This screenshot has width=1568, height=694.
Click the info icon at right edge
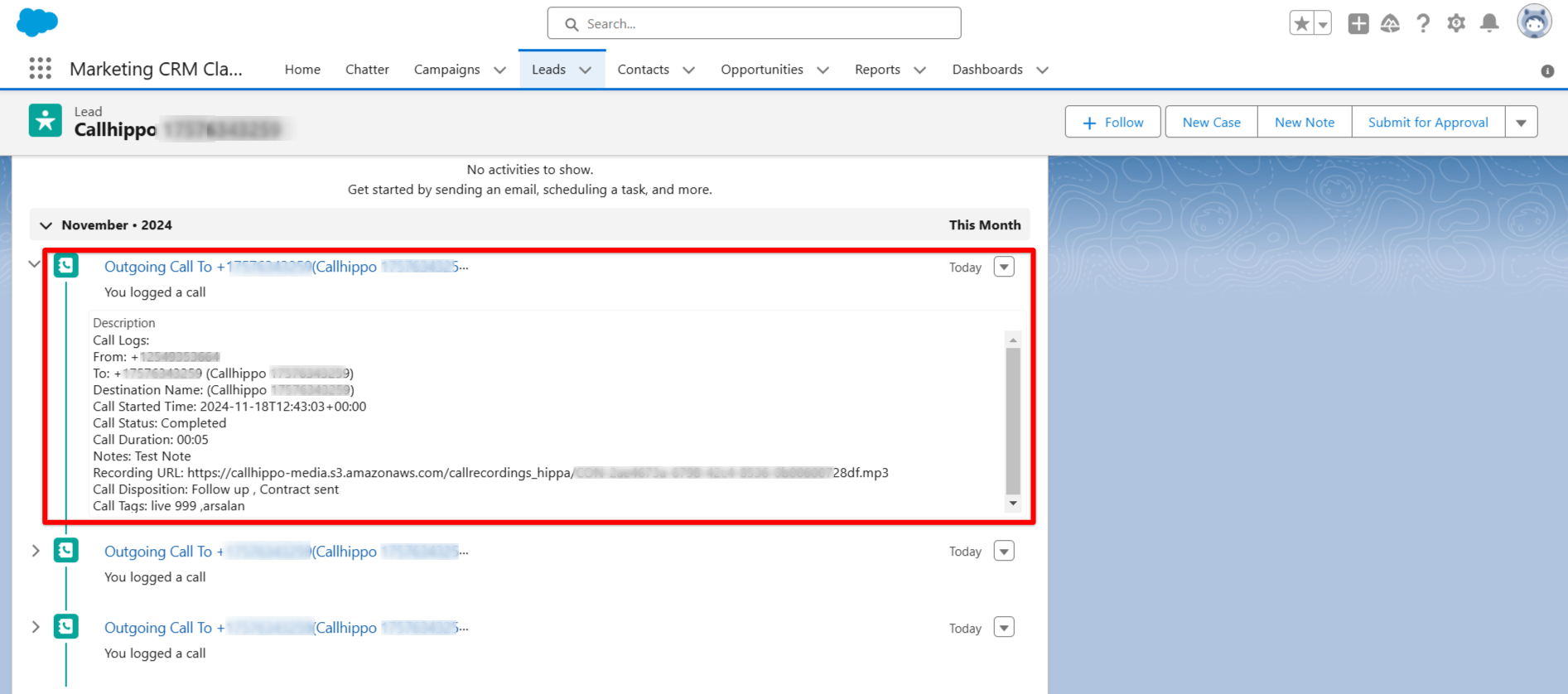tap(1547, 71)
